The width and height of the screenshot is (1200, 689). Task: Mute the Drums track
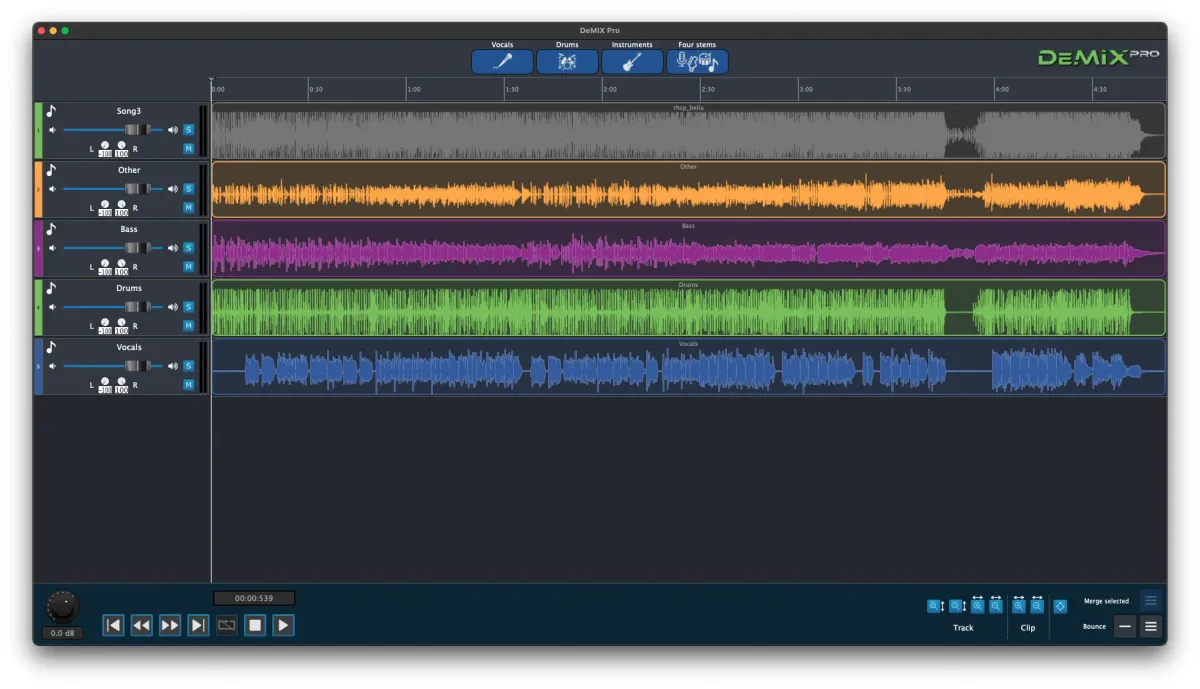coord(188,326)
